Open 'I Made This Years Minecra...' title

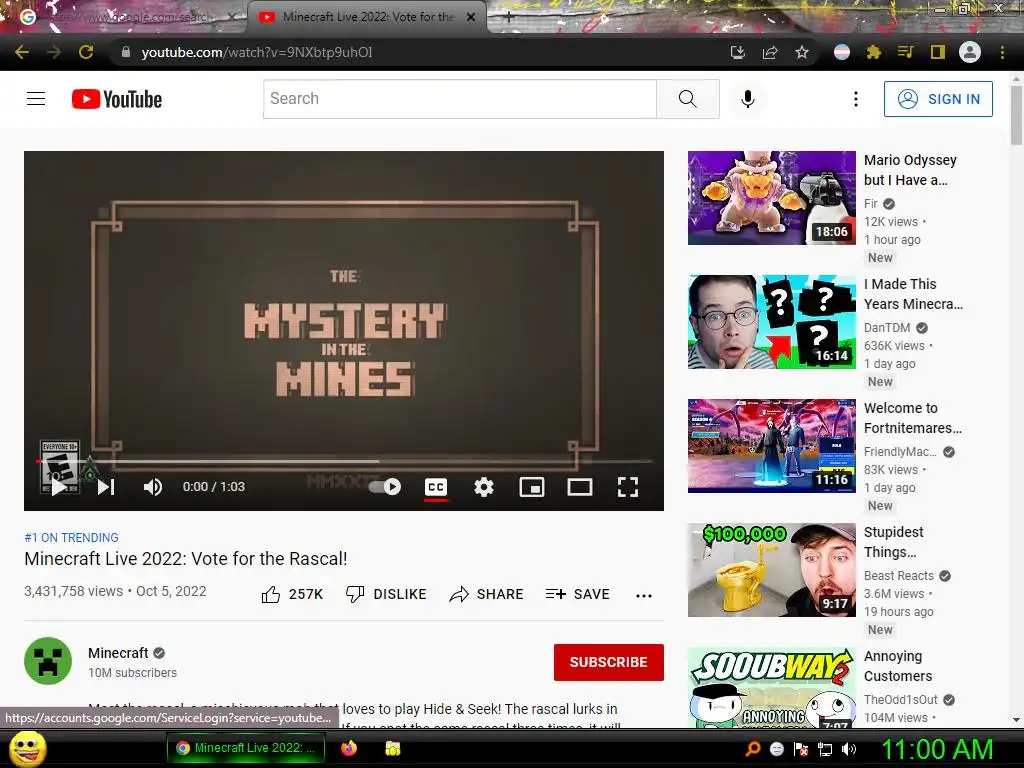pyautogui.click(x=913, y=294)
